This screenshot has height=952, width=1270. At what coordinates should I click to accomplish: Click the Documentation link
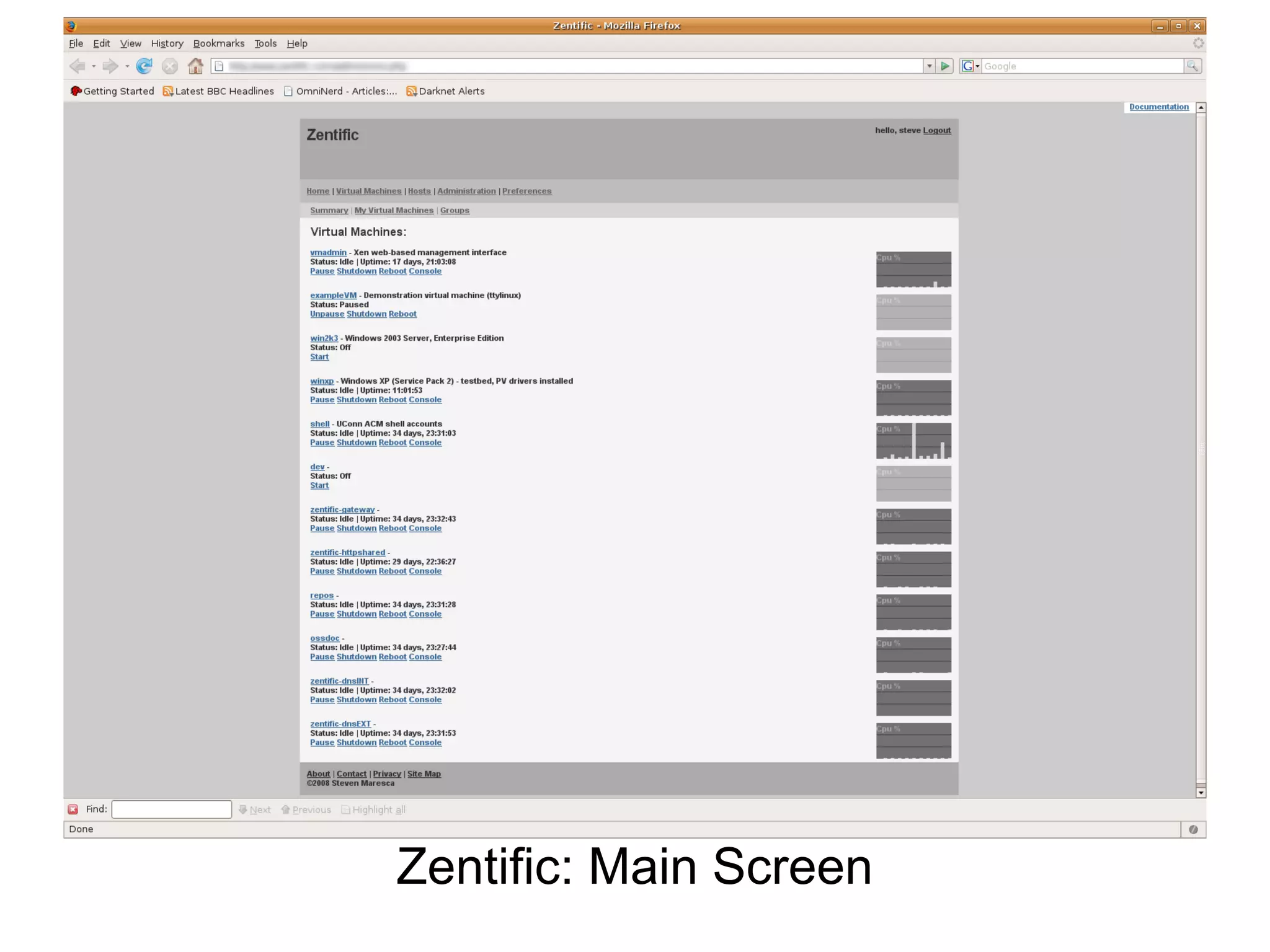point(1159,107)
